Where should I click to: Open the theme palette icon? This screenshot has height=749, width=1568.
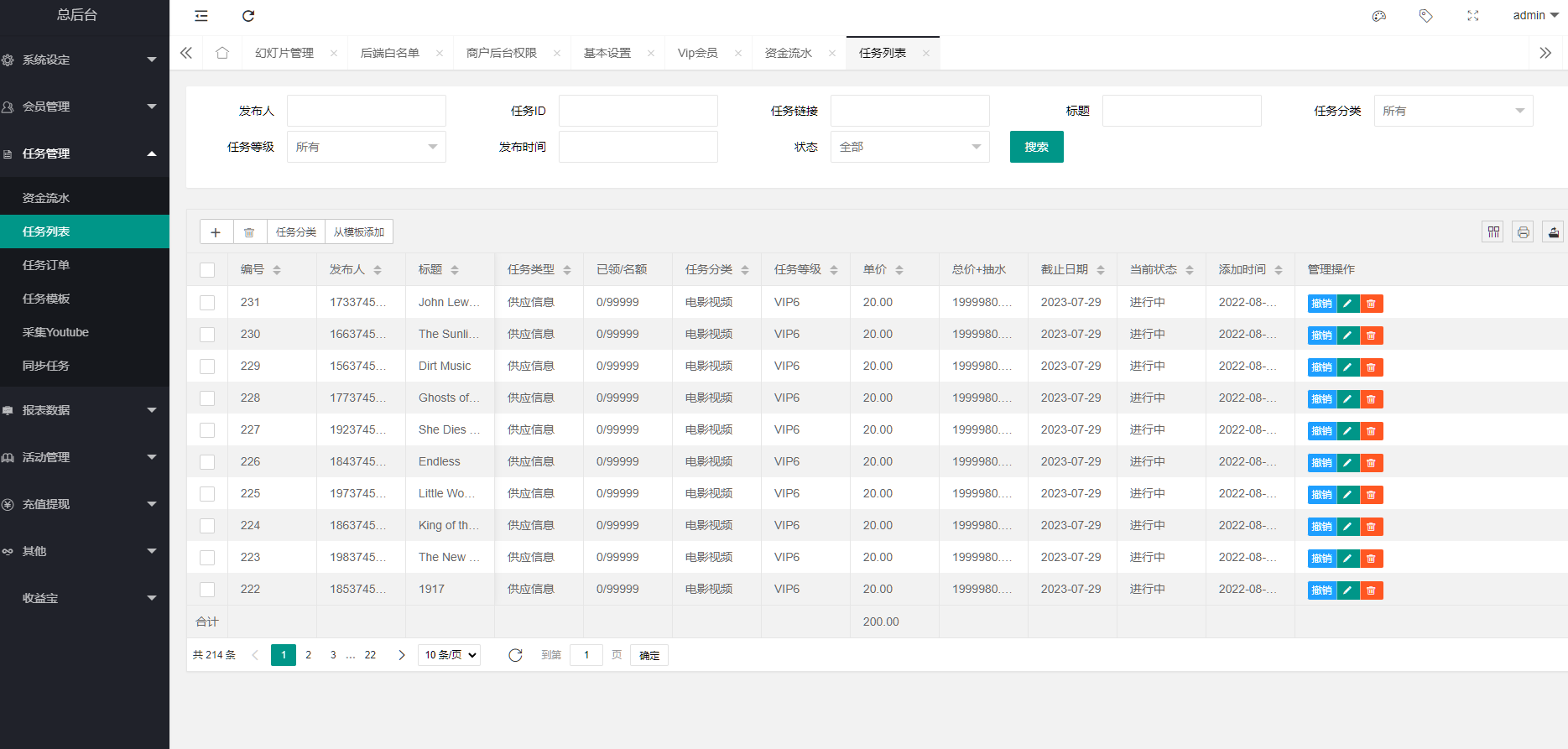[x=1378, y=16]
